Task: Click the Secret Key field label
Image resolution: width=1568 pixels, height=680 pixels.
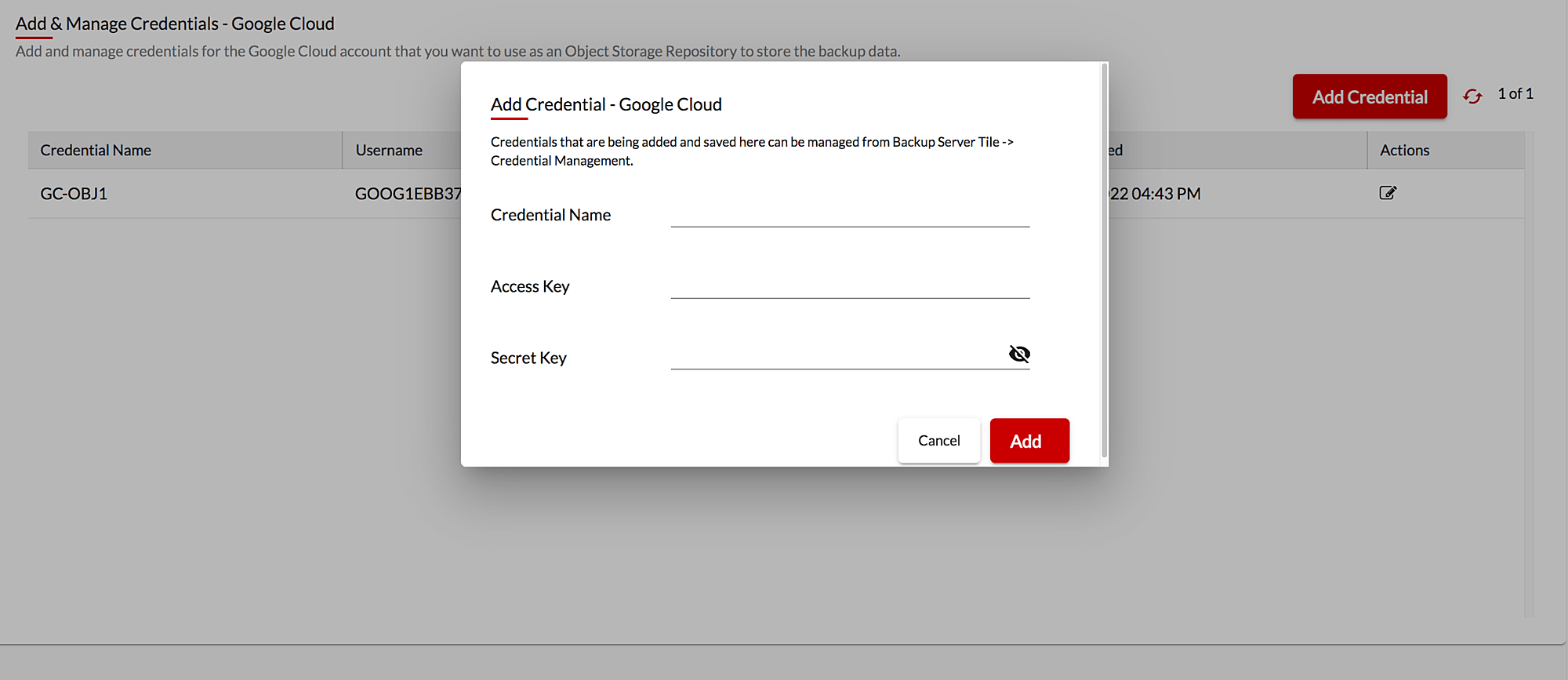Action: point(528,358)
